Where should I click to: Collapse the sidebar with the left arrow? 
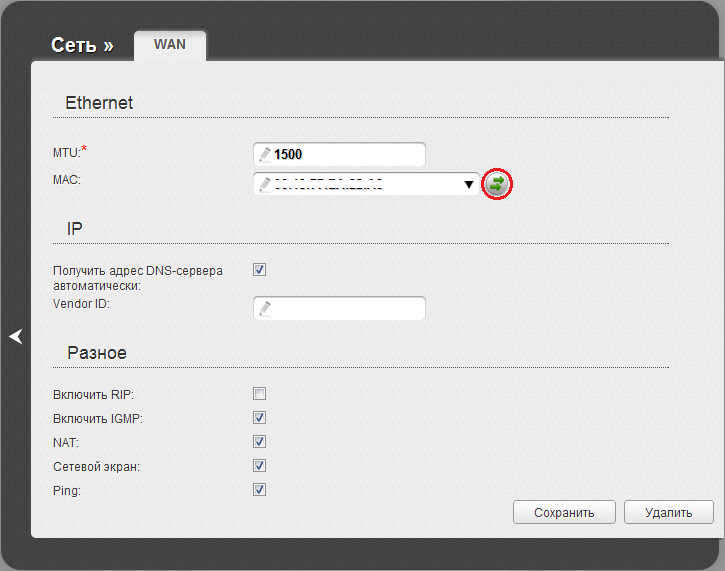[16, 336]
